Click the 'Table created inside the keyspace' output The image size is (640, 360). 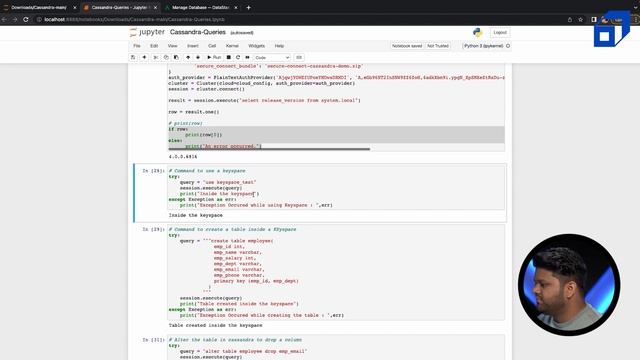[215, 325]
